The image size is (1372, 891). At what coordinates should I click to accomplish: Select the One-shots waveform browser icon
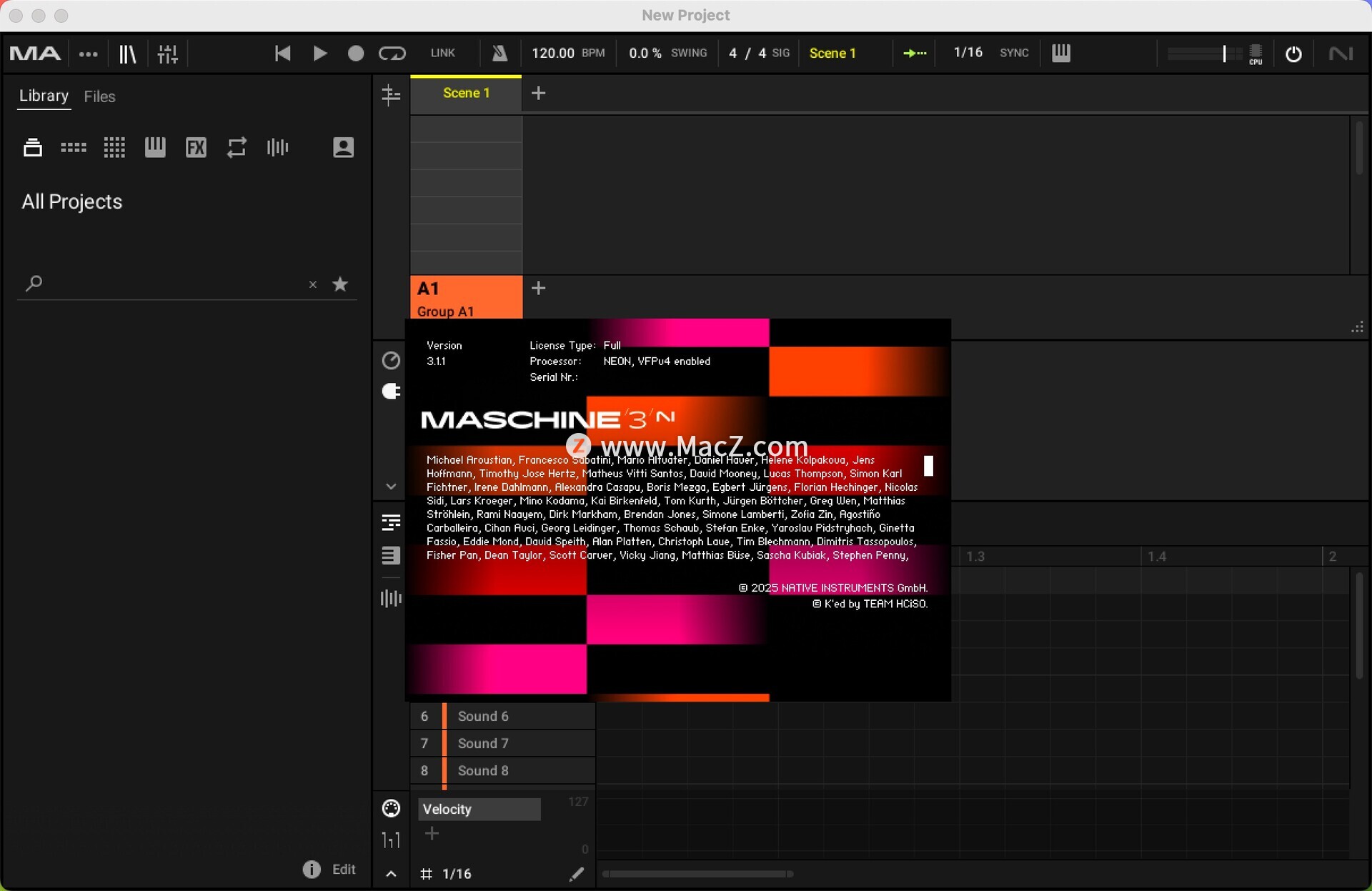277,147
